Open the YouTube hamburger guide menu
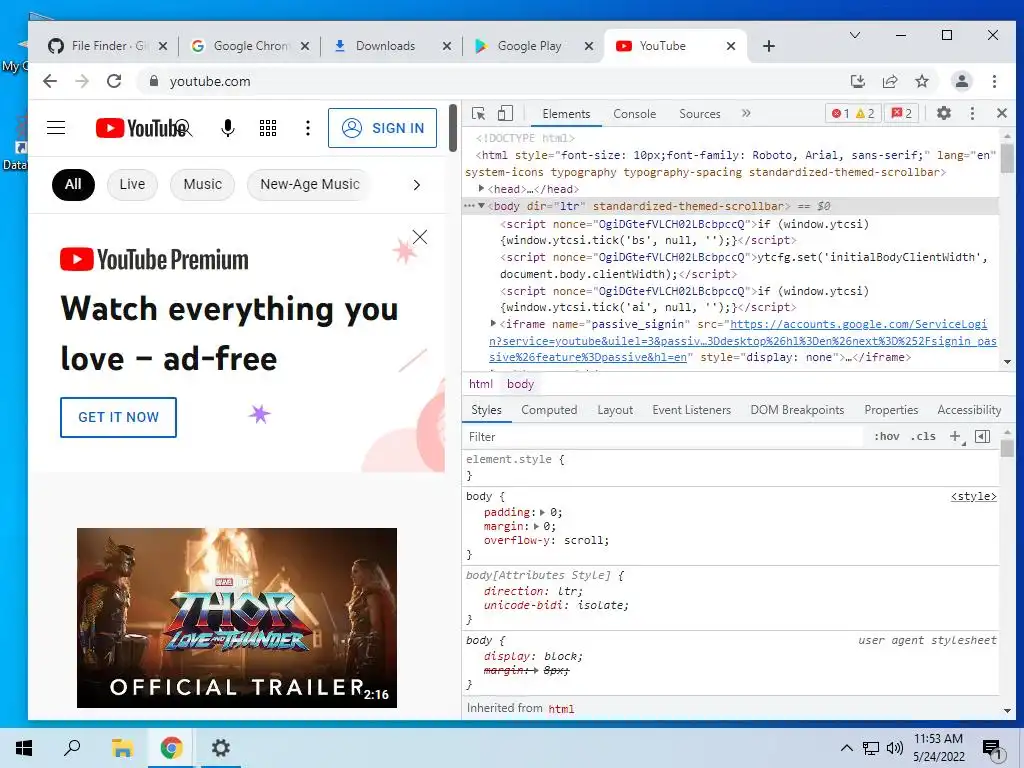This screenshot has height=768, width=1024. tap(56, 128)
